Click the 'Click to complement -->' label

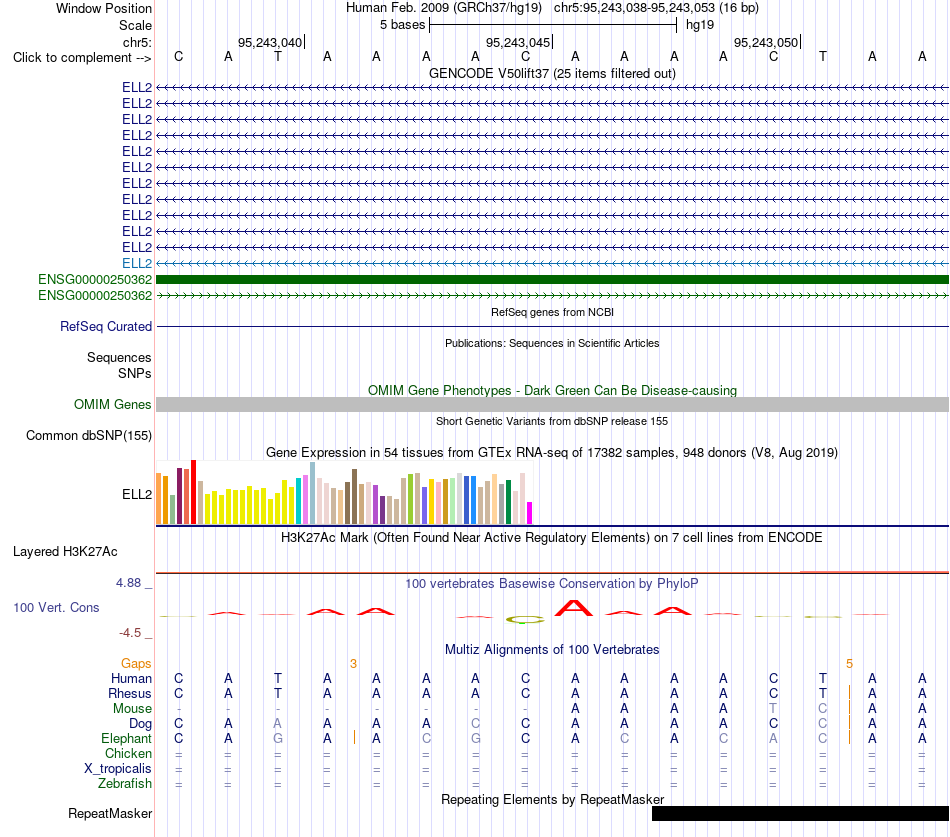click(x=82, y=58)
